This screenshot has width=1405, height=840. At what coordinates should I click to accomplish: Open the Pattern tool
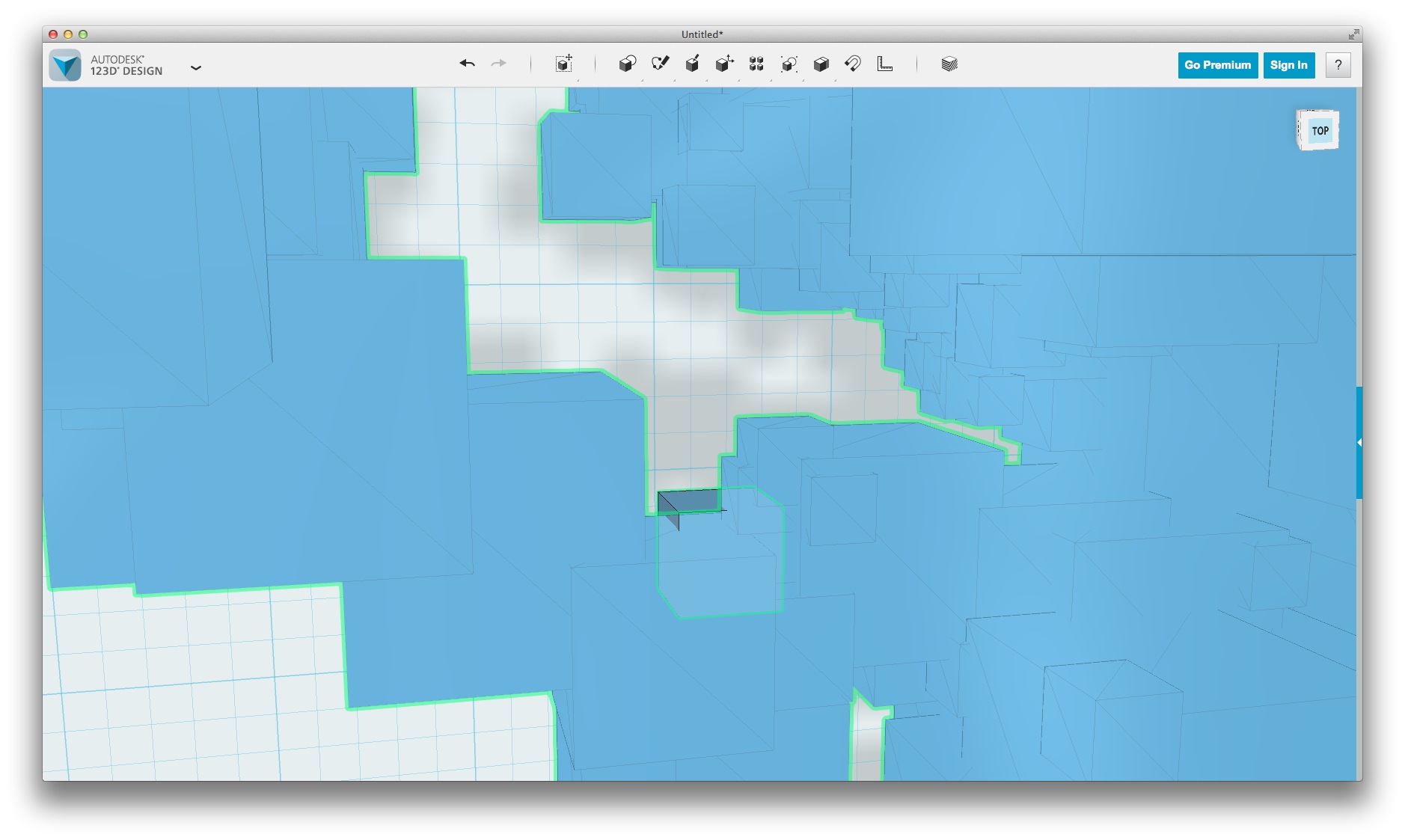point(756,64)
